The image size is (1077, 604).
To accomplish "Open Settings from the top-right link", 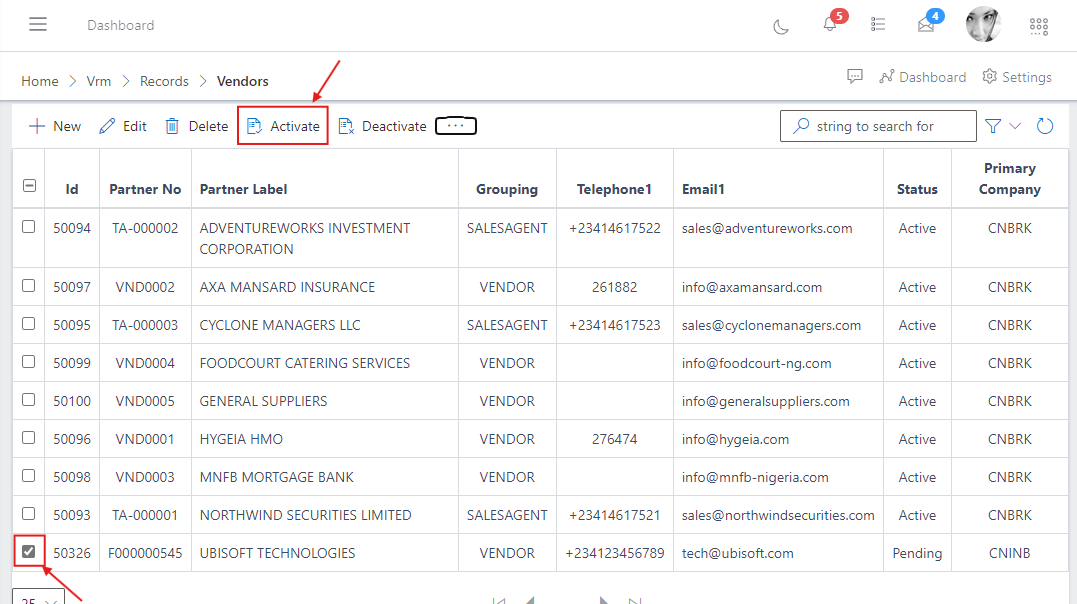I will [x=1017, y=76].
